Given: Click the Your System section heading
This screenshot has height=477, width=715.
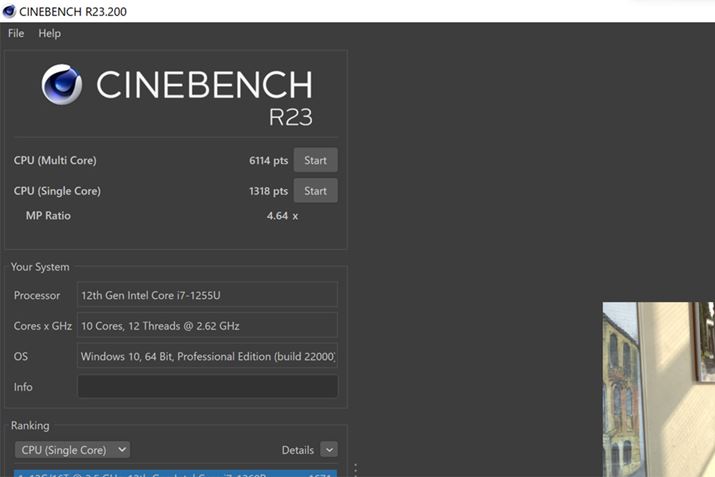Looking at the screenshot, I should pyautogui.click(x=40, y=267).
